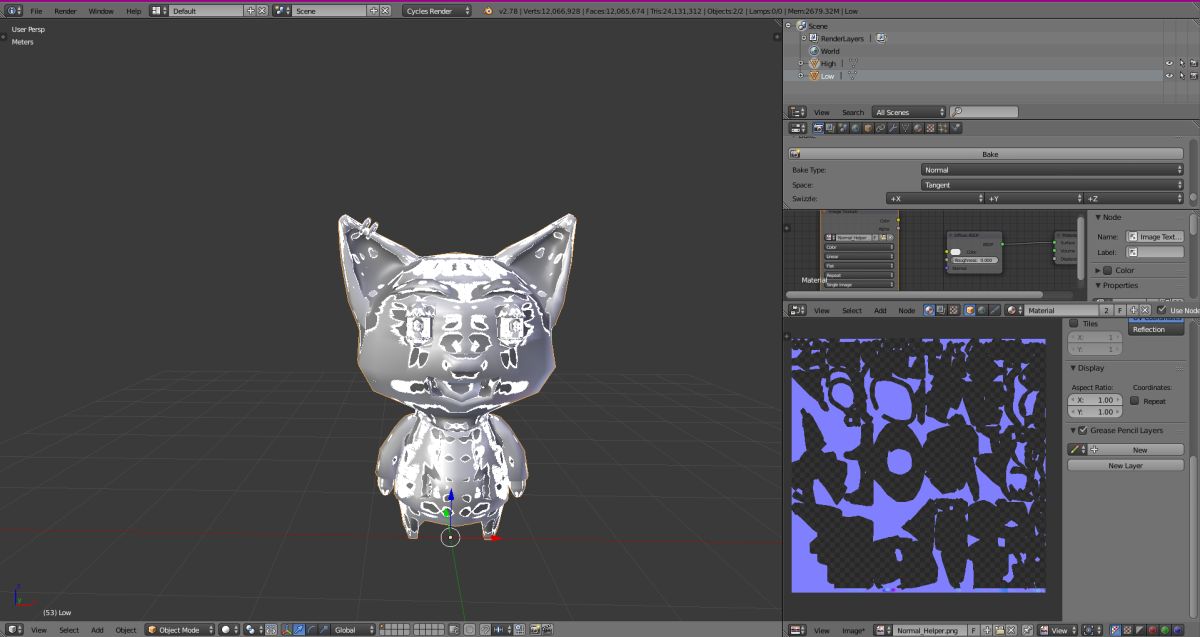
Task: Open the Object Mode dropdown
Action: pyautogui.click(x=179, y=629)
